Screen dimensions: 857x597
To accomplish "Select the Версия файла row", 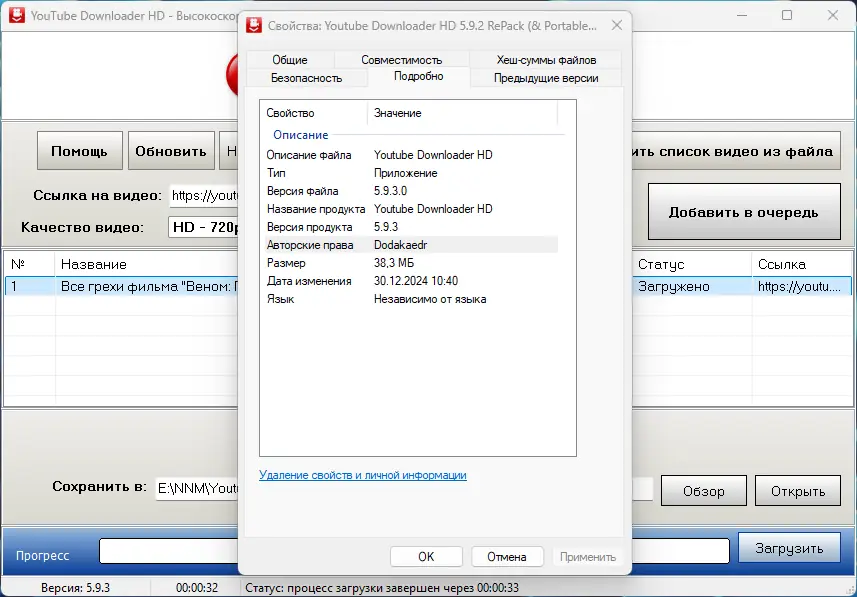I will (412, 191).
